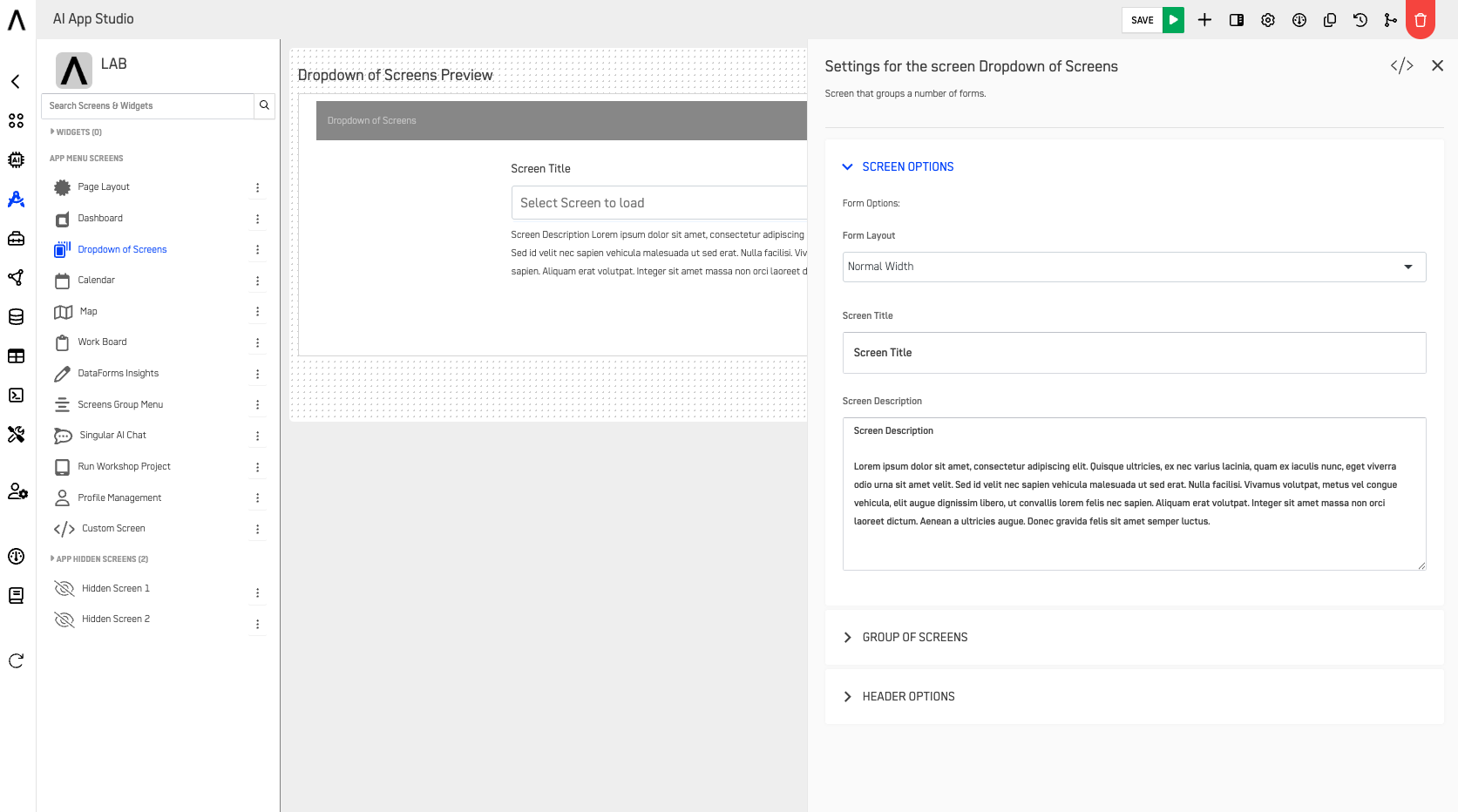This screenshot has height=812, width=1458.
Task: Select Hidden Screen 1
Action: 115,589
